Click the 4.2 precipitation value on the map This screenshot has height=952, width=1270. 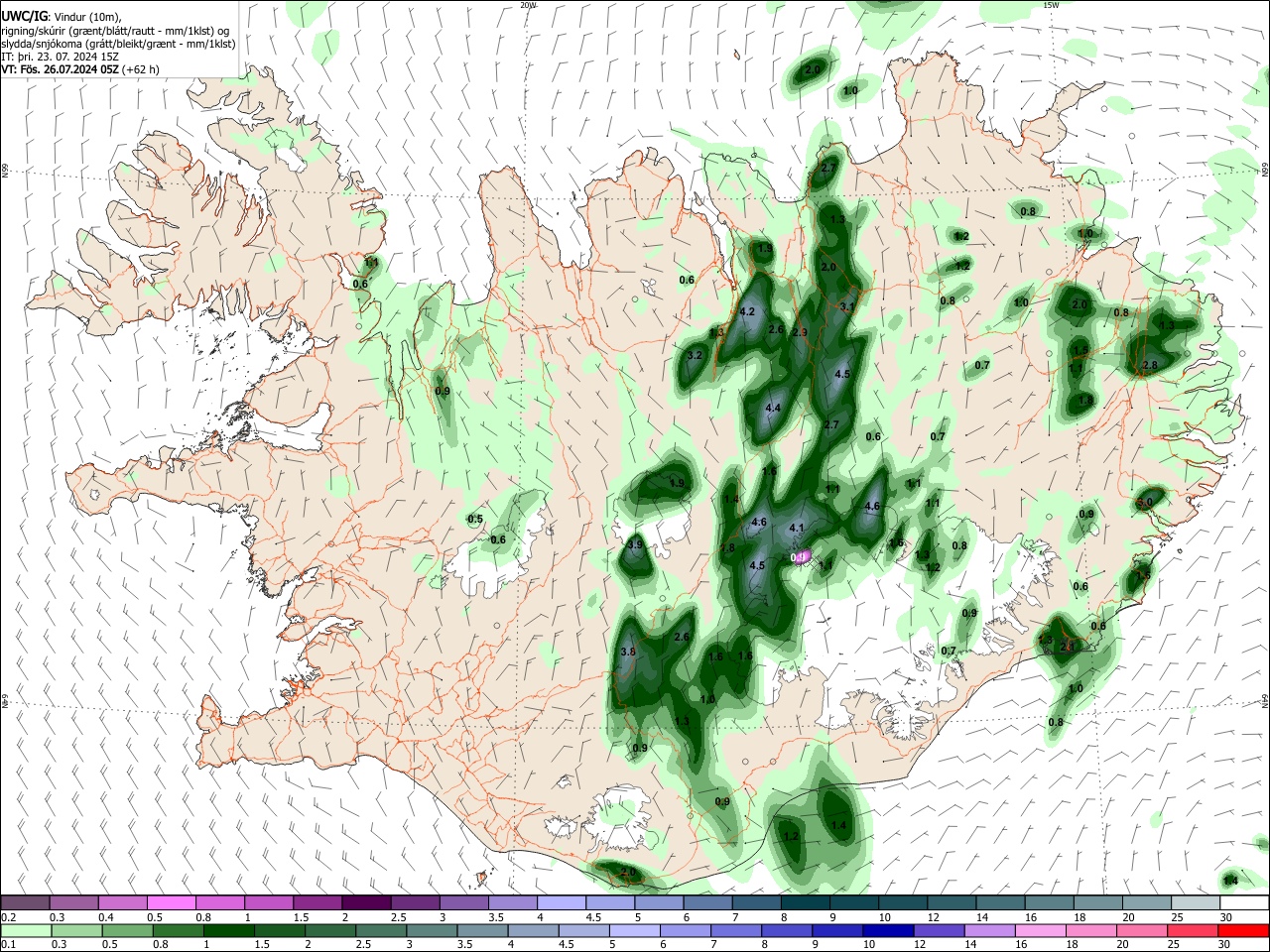pos(748,311)
